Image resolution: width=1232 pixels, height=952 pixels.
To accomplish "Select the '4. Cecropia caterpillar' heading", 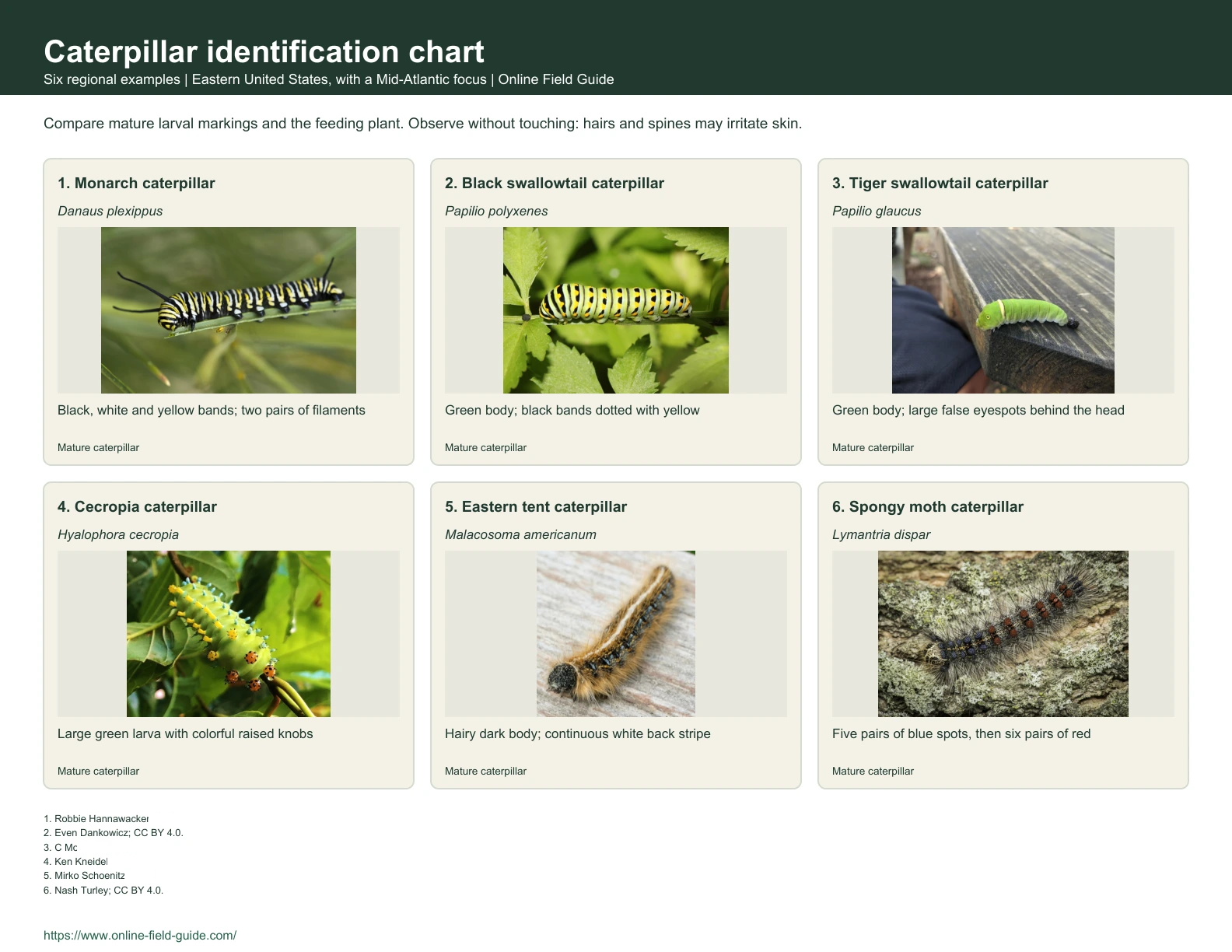I will (137, 506).
